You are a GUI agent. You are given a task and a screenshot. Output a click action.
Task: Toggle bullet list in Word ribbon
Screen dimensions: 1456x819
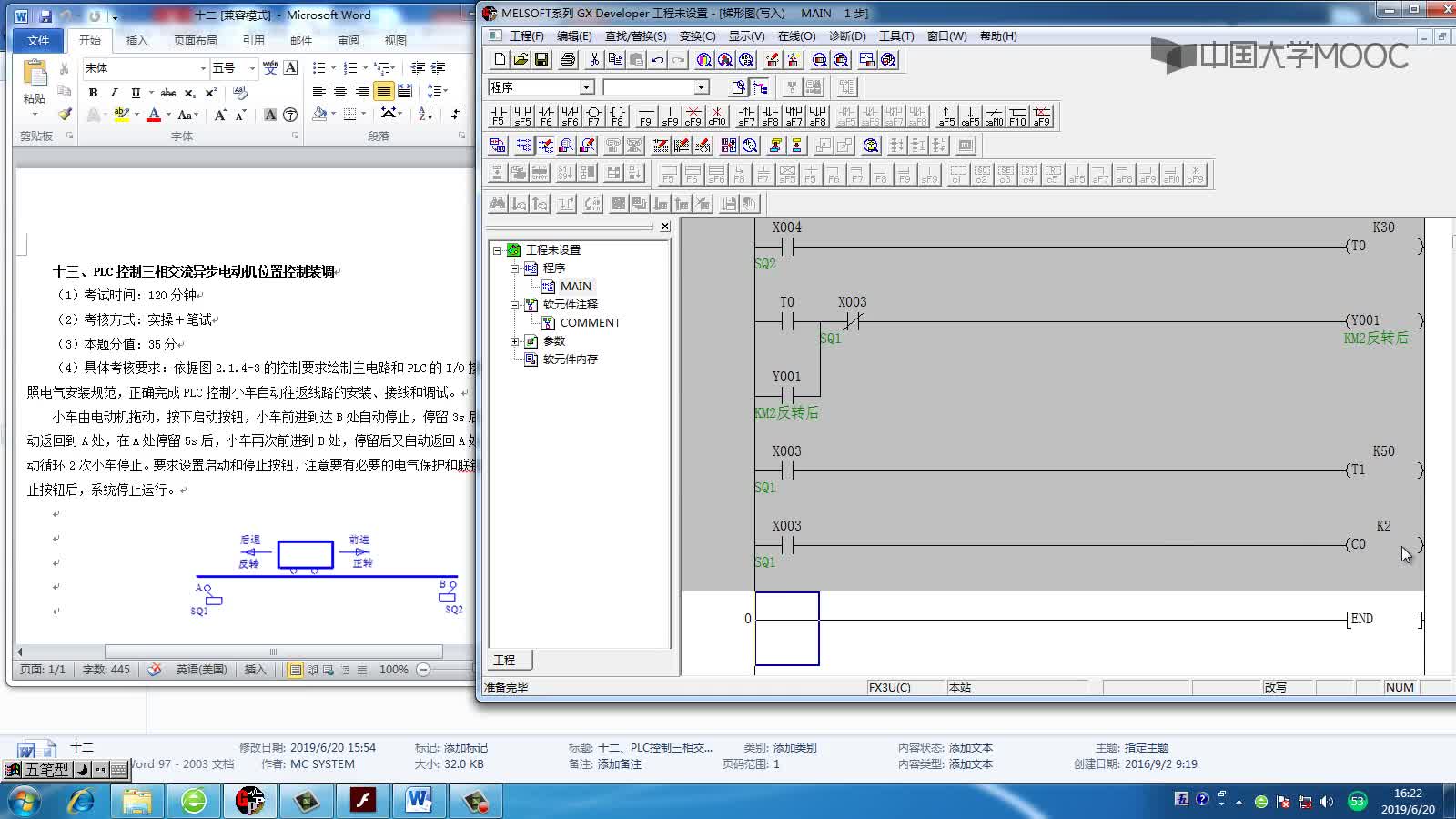tap(318, 68)
